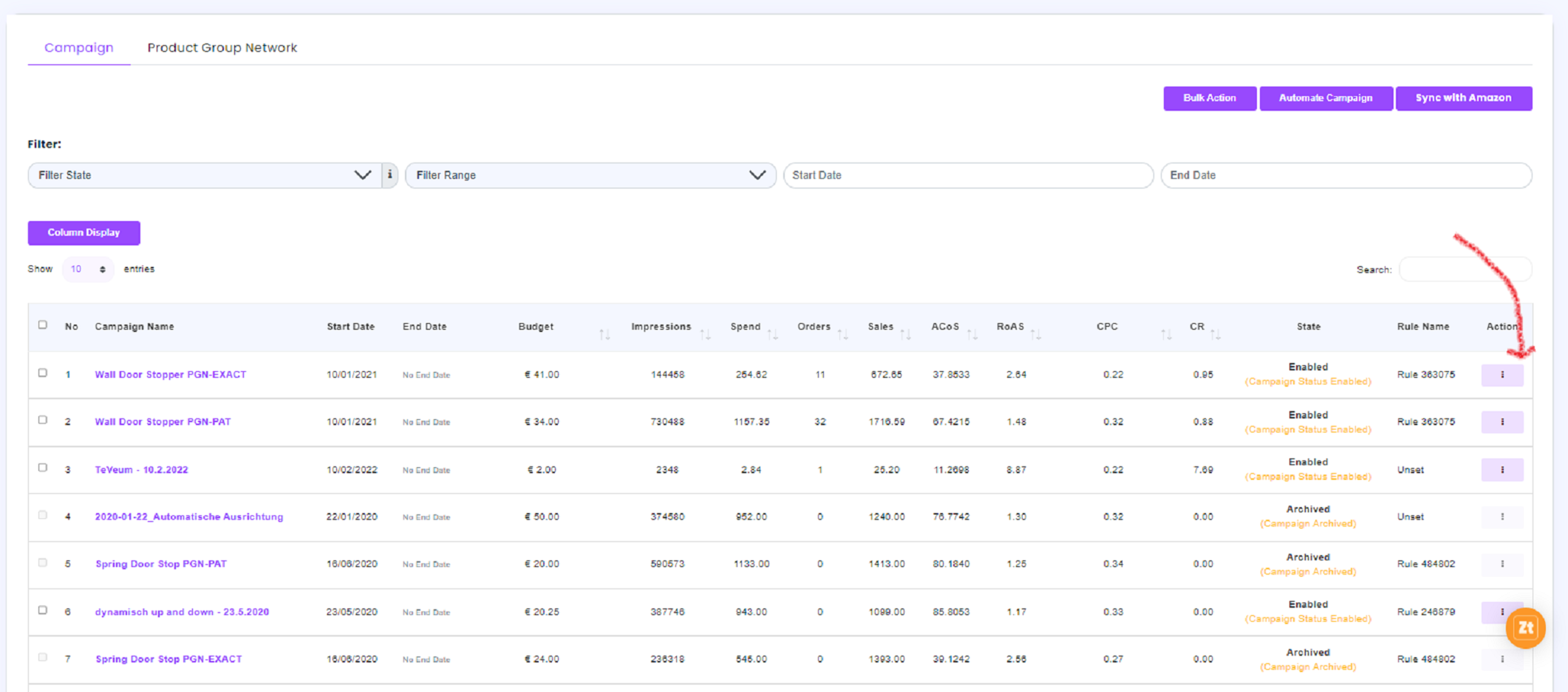Open the orange Zt chat widget
1568x692 pixels.
[1526, 627]
